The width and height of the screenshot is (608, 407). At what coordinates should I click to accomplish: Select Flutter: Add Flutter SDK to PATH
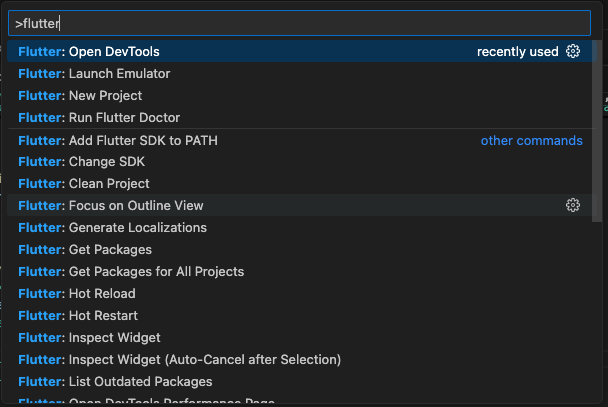click(x=302, y=140)
